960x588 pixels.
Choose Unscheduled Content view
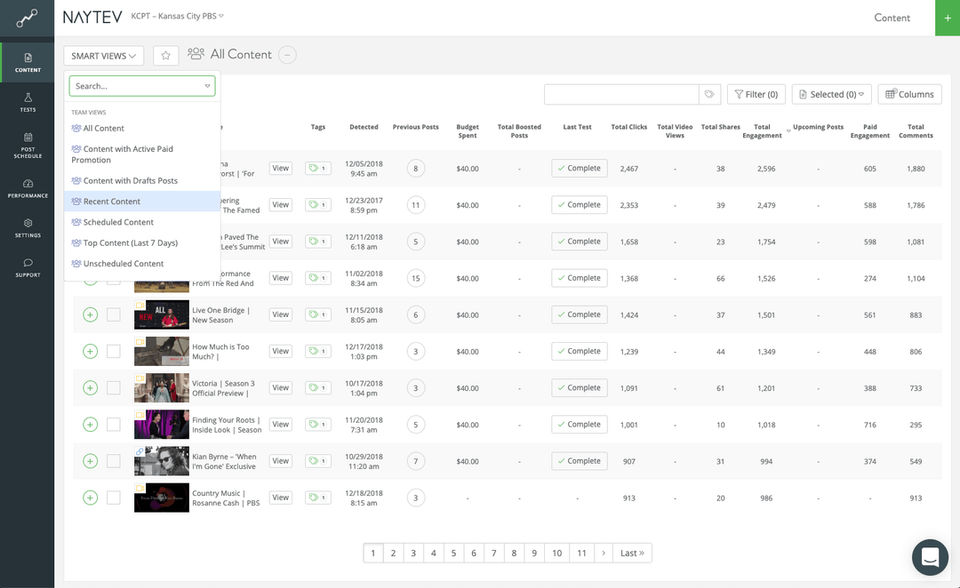coord(142,264)
